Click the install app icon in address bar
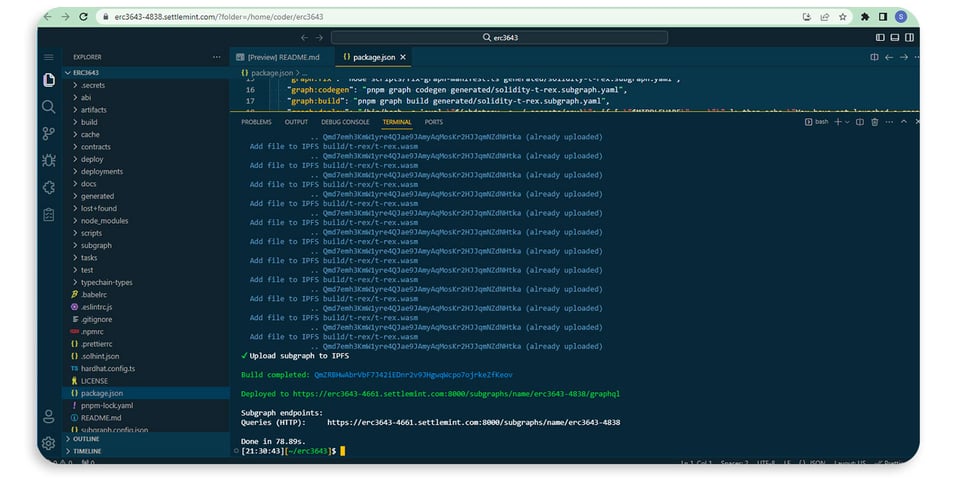 click(807, 17)
